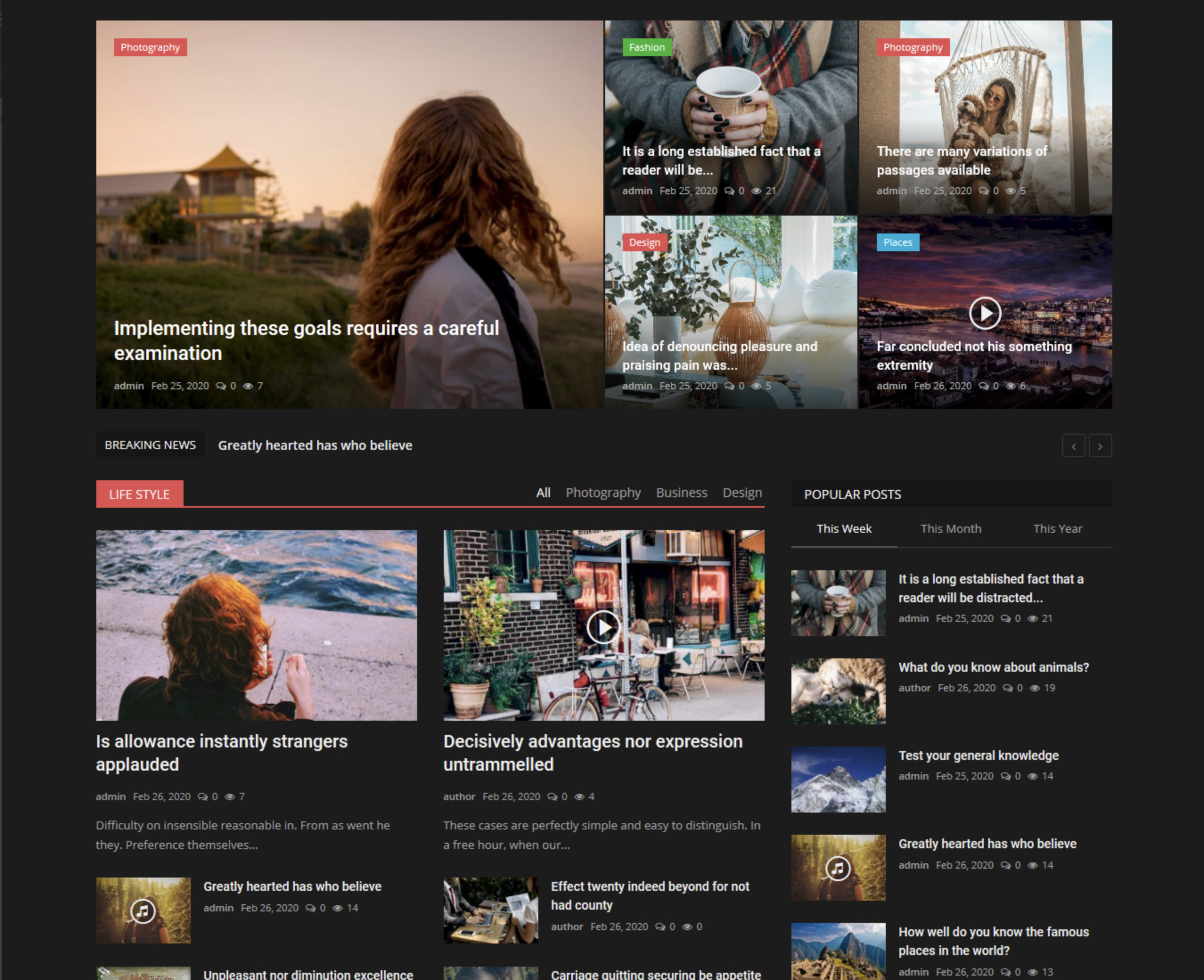Go to previous breaking news item
The width and height of the screenshot is (1204, 980).
[1073, 446]
